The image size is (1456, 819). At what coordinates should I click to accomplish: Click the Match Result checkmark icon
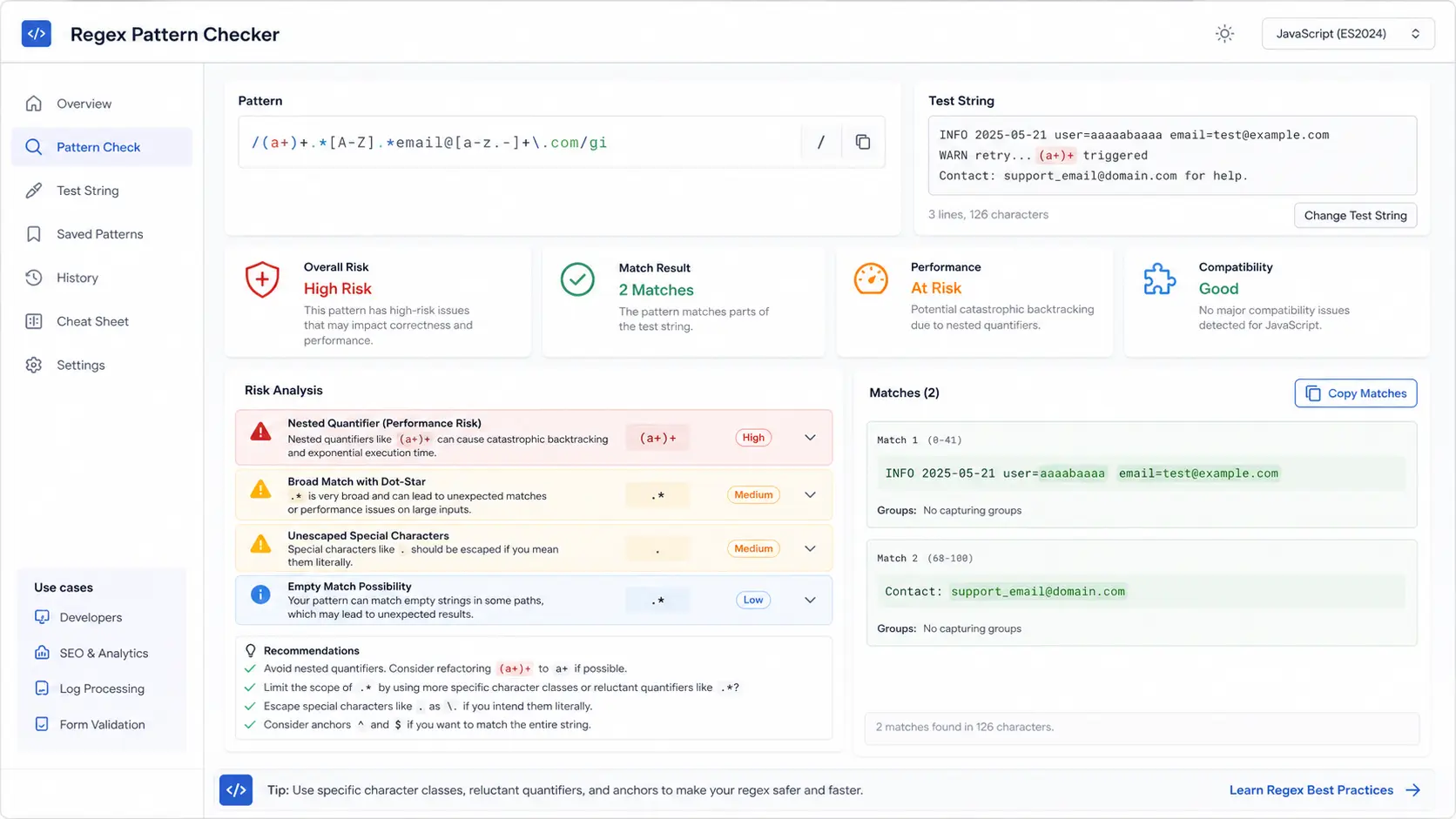coord(577,279)
